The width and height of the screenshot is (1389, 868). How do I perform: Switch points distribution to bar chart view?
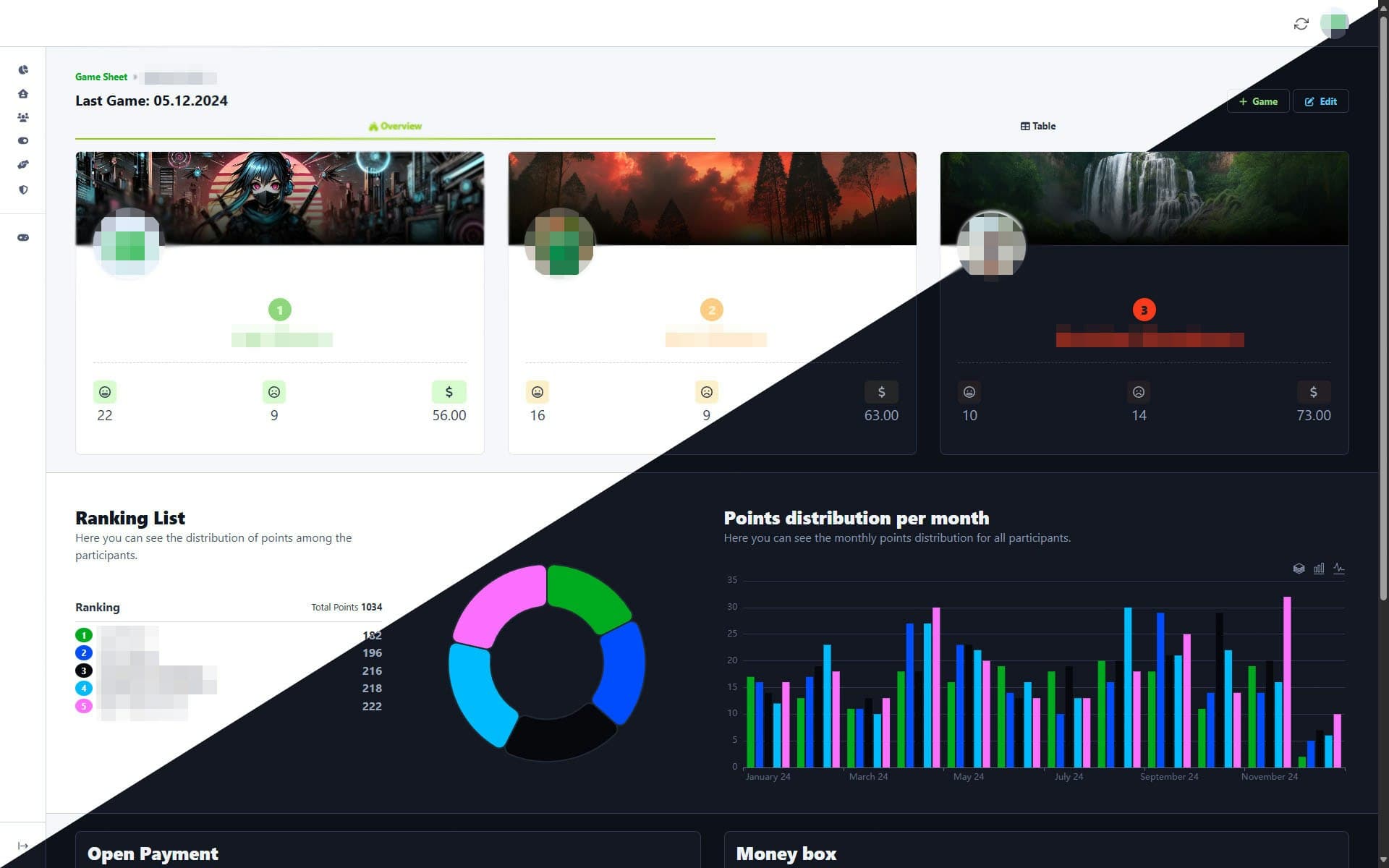(1319, 569)
